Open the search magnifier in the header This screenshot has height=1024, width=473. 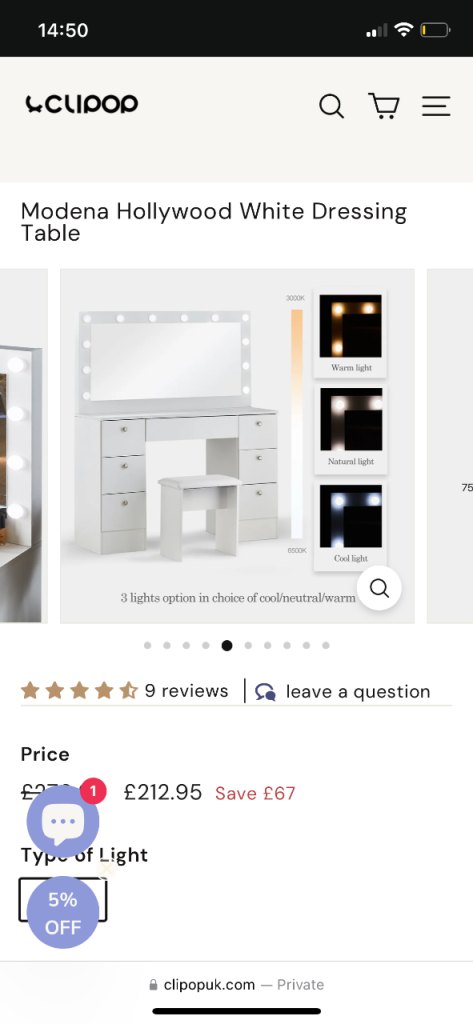tap(331, 105)
